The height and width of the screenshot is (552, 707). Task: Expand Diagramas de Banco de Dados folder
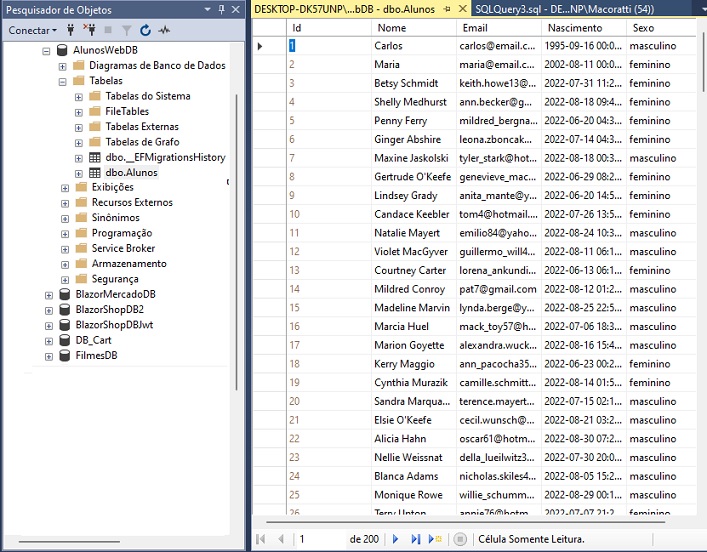click(62, 66)
